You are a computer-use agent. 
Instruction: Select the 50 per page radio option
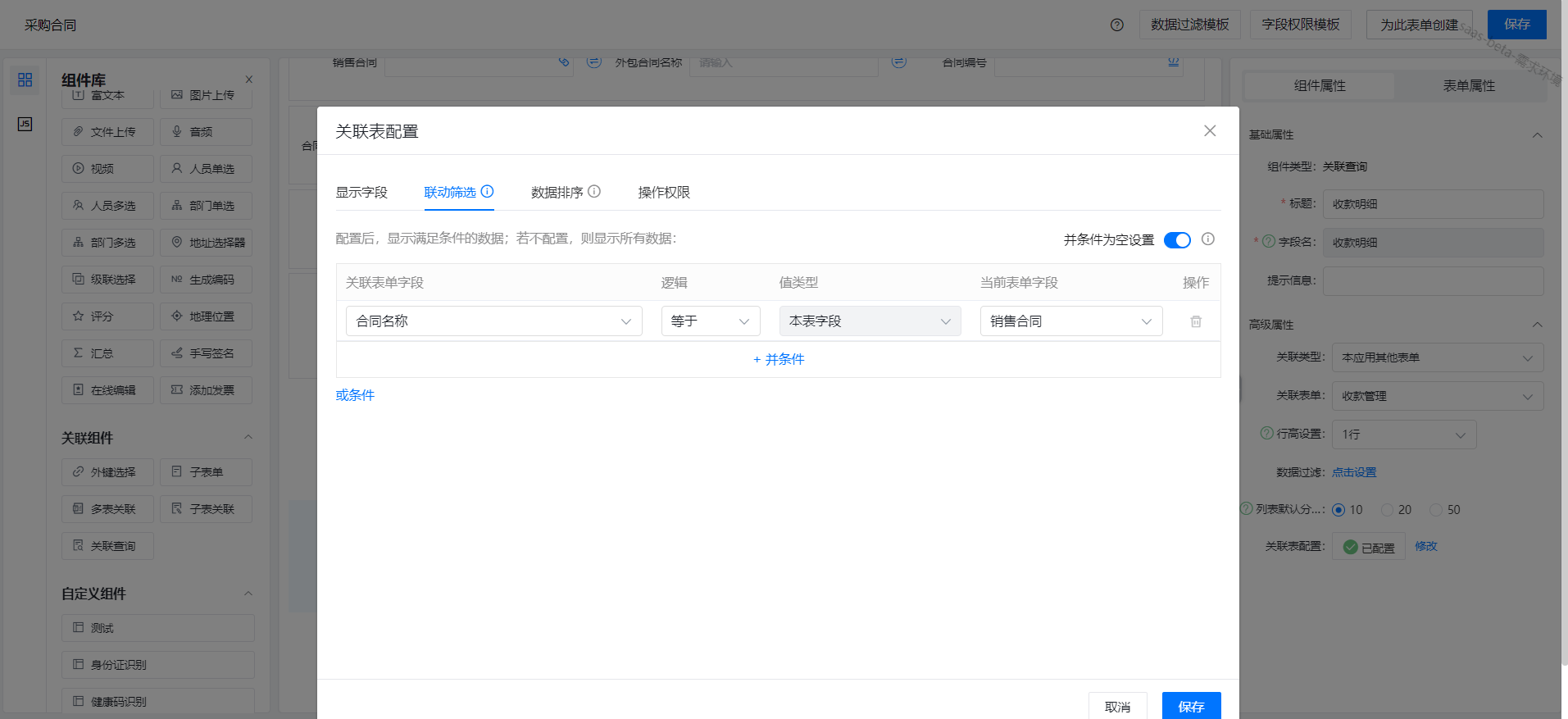coord(1436,510)
